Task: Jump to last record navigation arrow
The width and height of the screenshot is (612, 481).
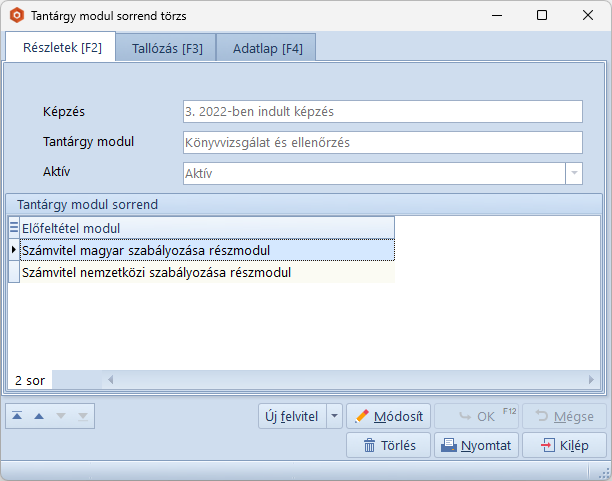Action: click(82, 416)
